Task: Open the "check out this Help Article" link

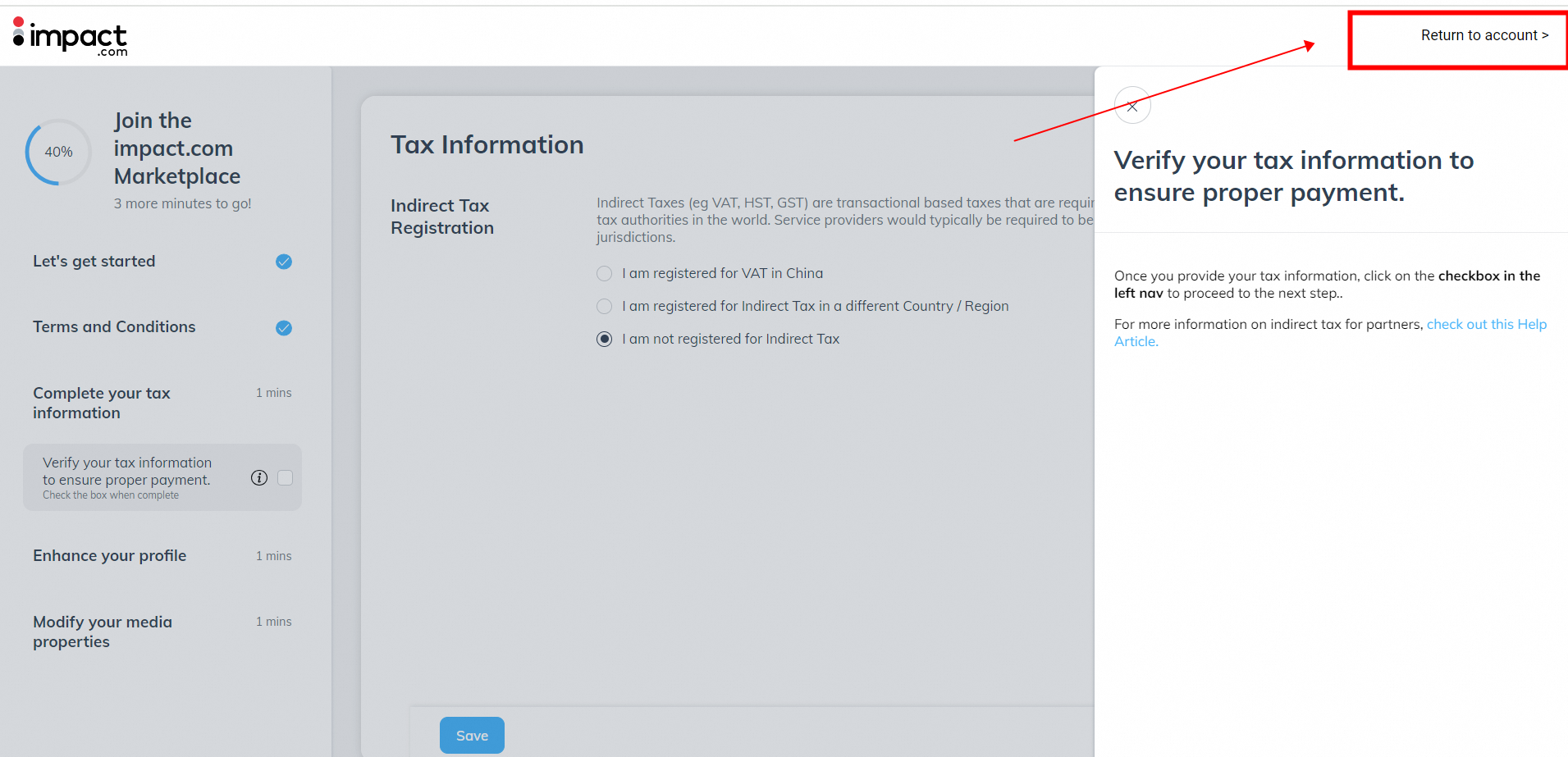Action: [x=1486, y=325]
